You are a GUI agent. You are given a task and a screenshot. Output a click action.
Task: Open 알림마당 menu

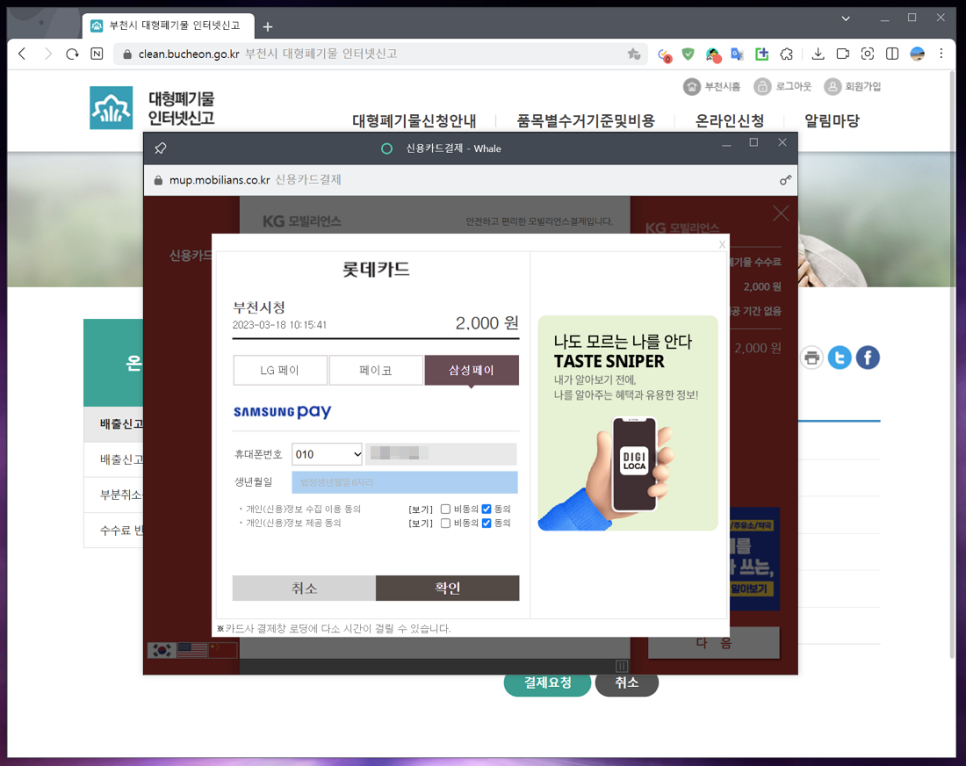pos(832,121)
